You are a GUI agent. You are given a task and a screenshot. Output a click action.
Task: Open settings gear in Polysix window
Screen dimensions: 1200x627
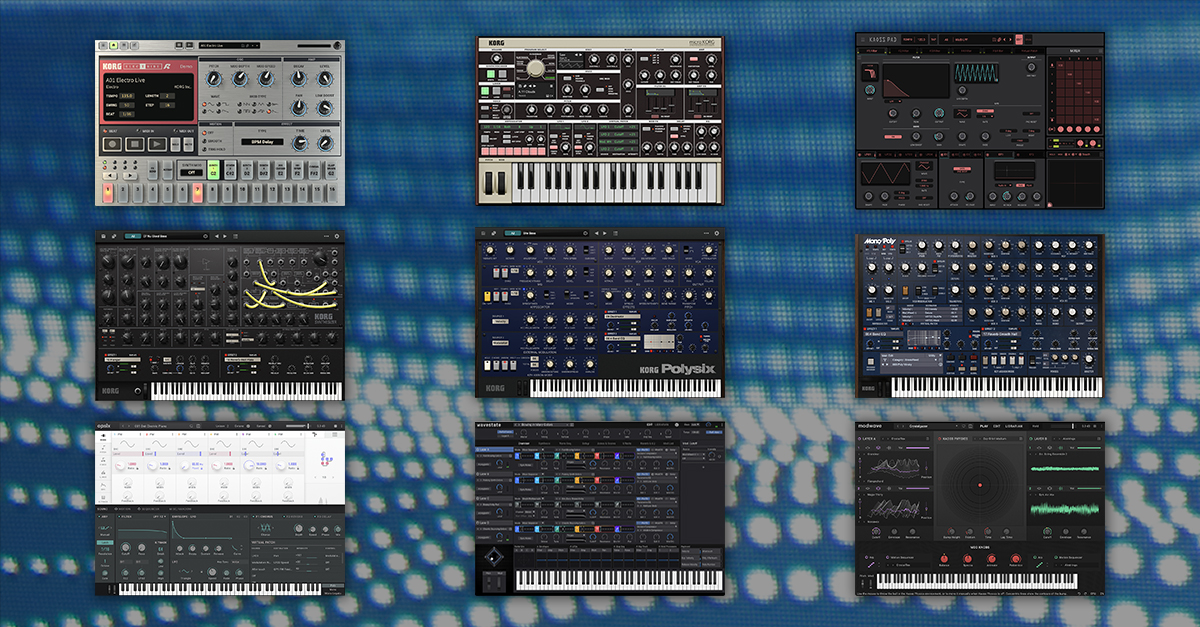[x=716, y=233]
